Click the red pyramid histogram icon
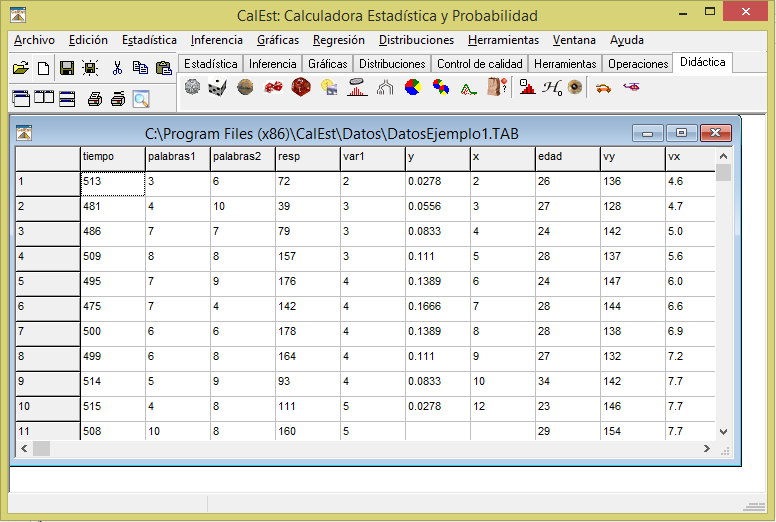776x522 pixels. coord(527,87)
